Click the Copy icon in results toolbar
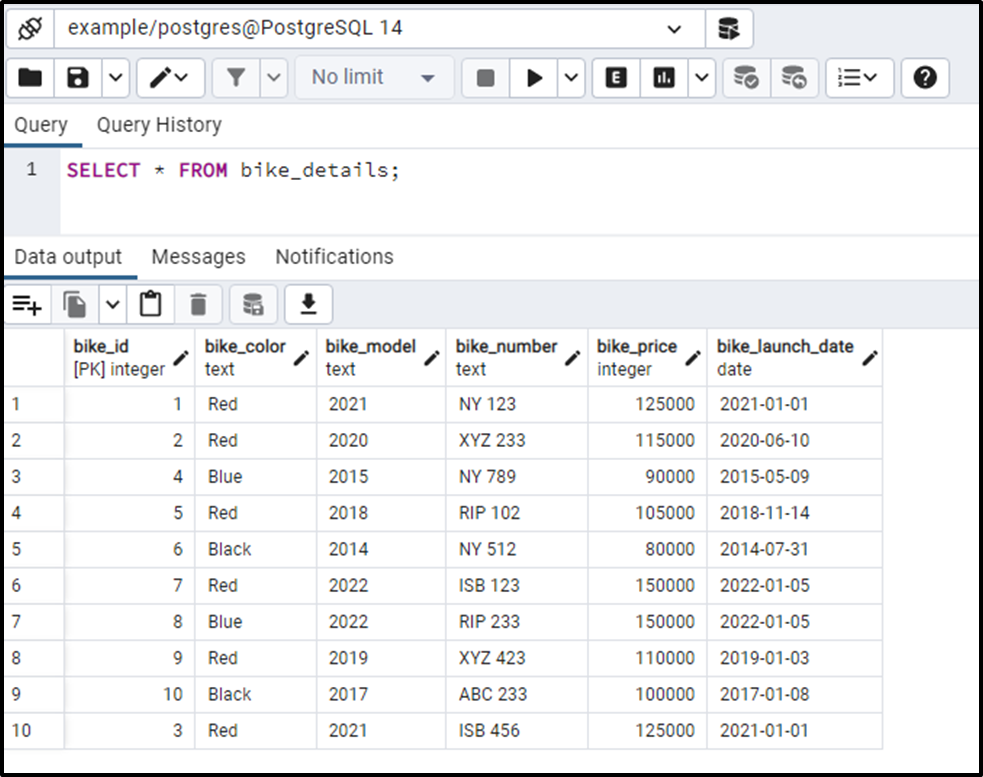This screenshot has height=777, width=983. pos(75,305)
